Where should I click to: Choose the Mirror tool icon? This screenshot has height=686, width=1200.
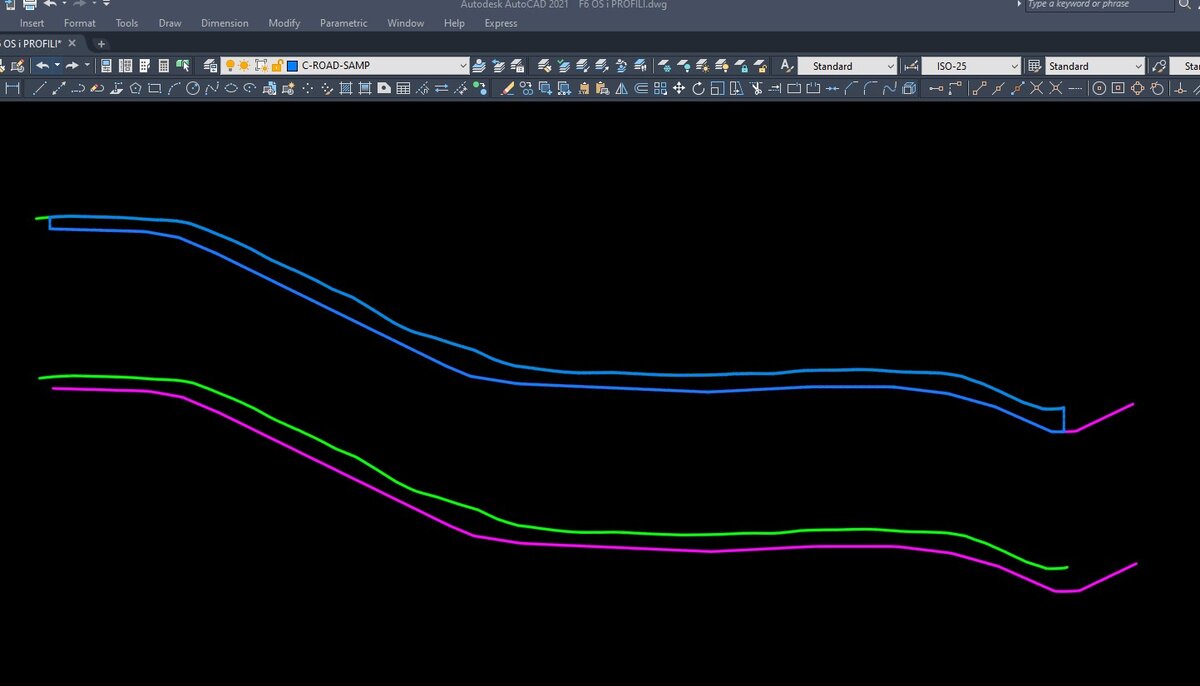coord(621,89)
